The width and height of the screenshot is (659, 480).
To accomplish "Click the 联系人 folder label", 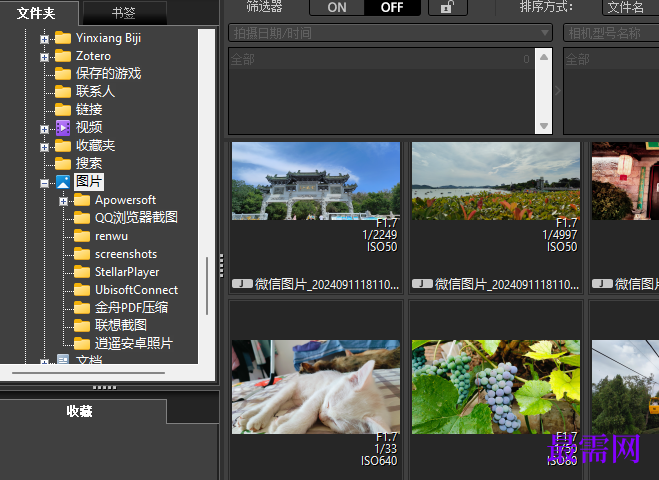I will (x=95, y=92).
